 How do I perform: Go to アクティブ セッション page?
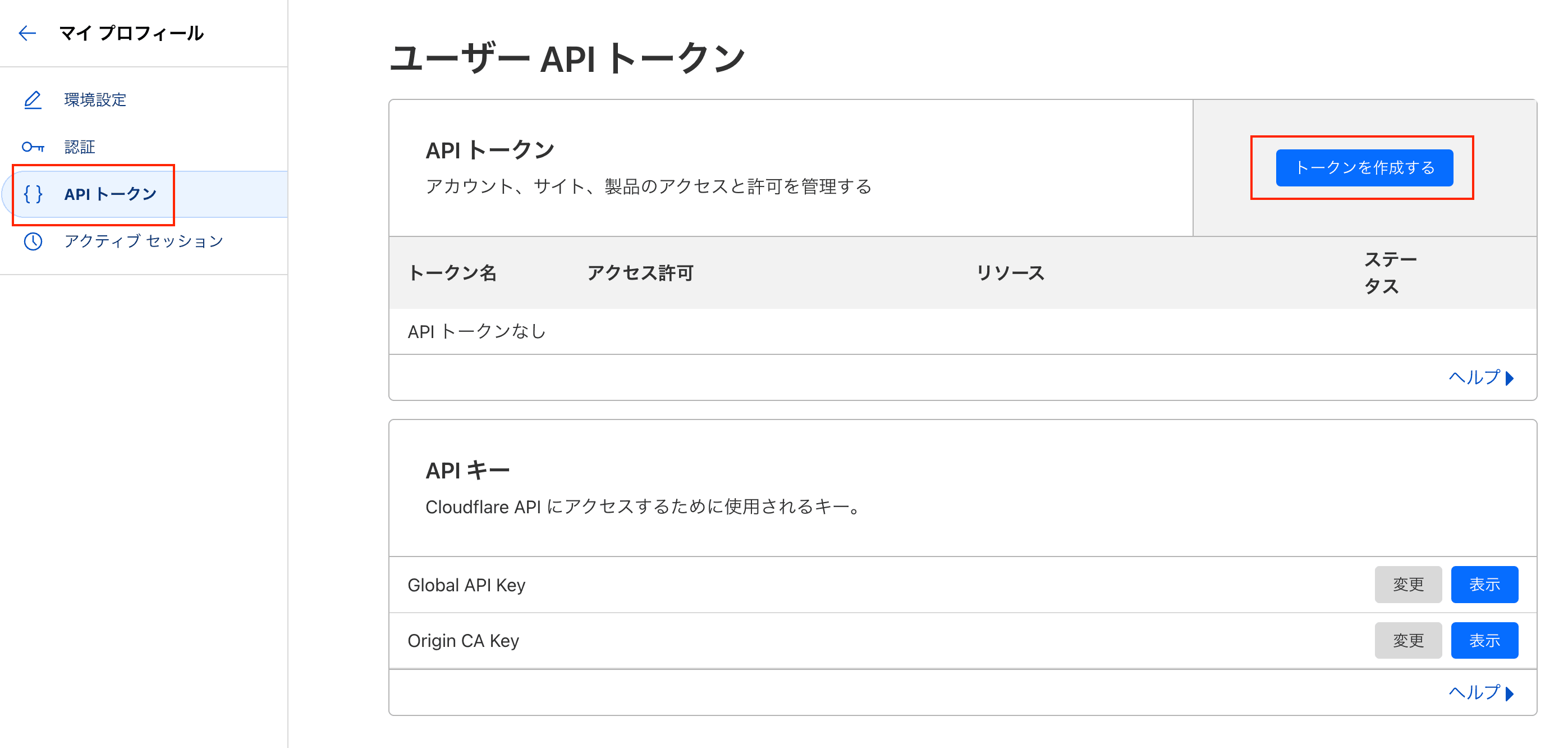[x=144, y=242]
